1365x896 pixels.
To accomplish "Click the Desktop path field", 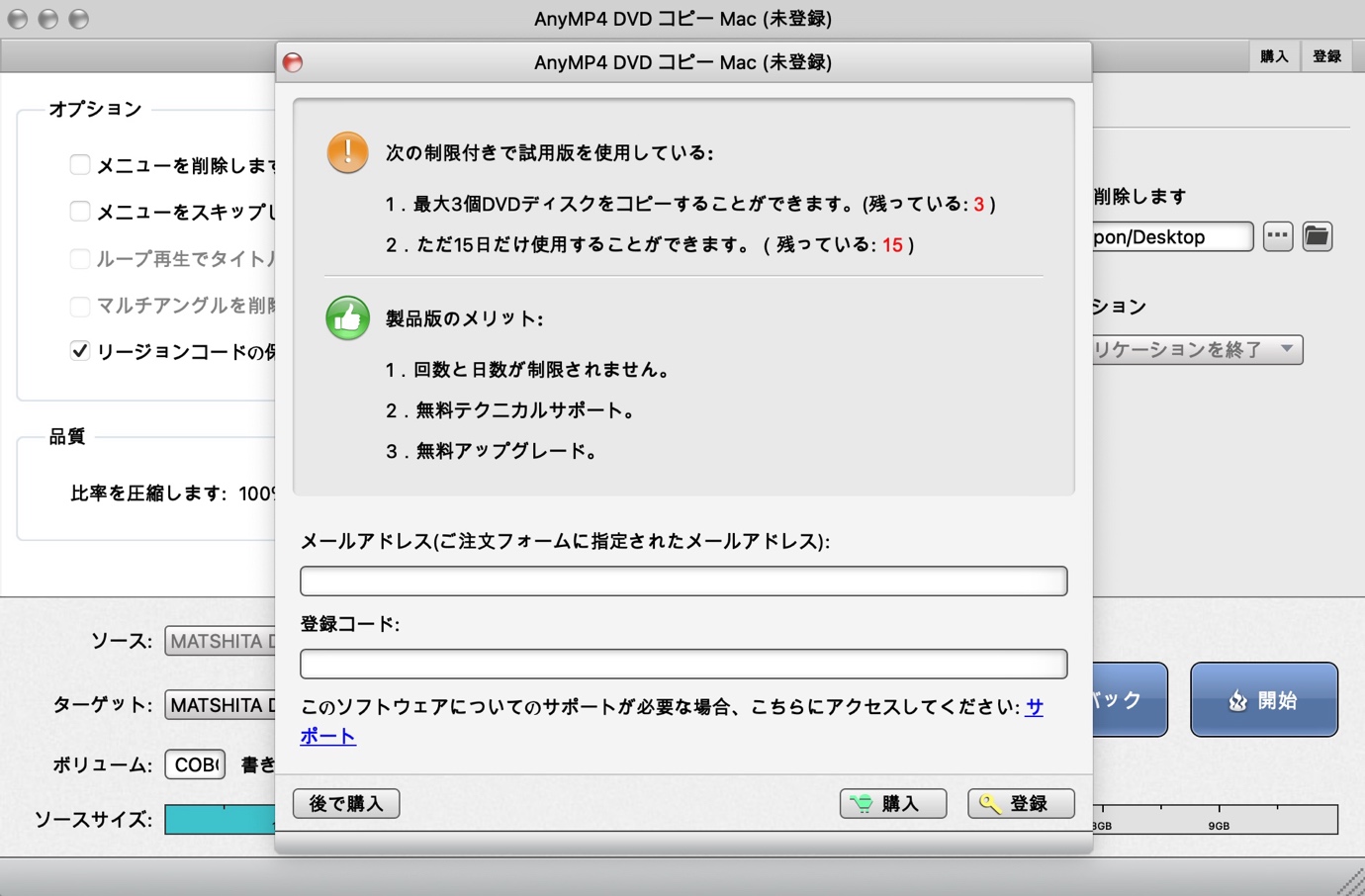I will pyautogui.click(x=1172, y=236).
